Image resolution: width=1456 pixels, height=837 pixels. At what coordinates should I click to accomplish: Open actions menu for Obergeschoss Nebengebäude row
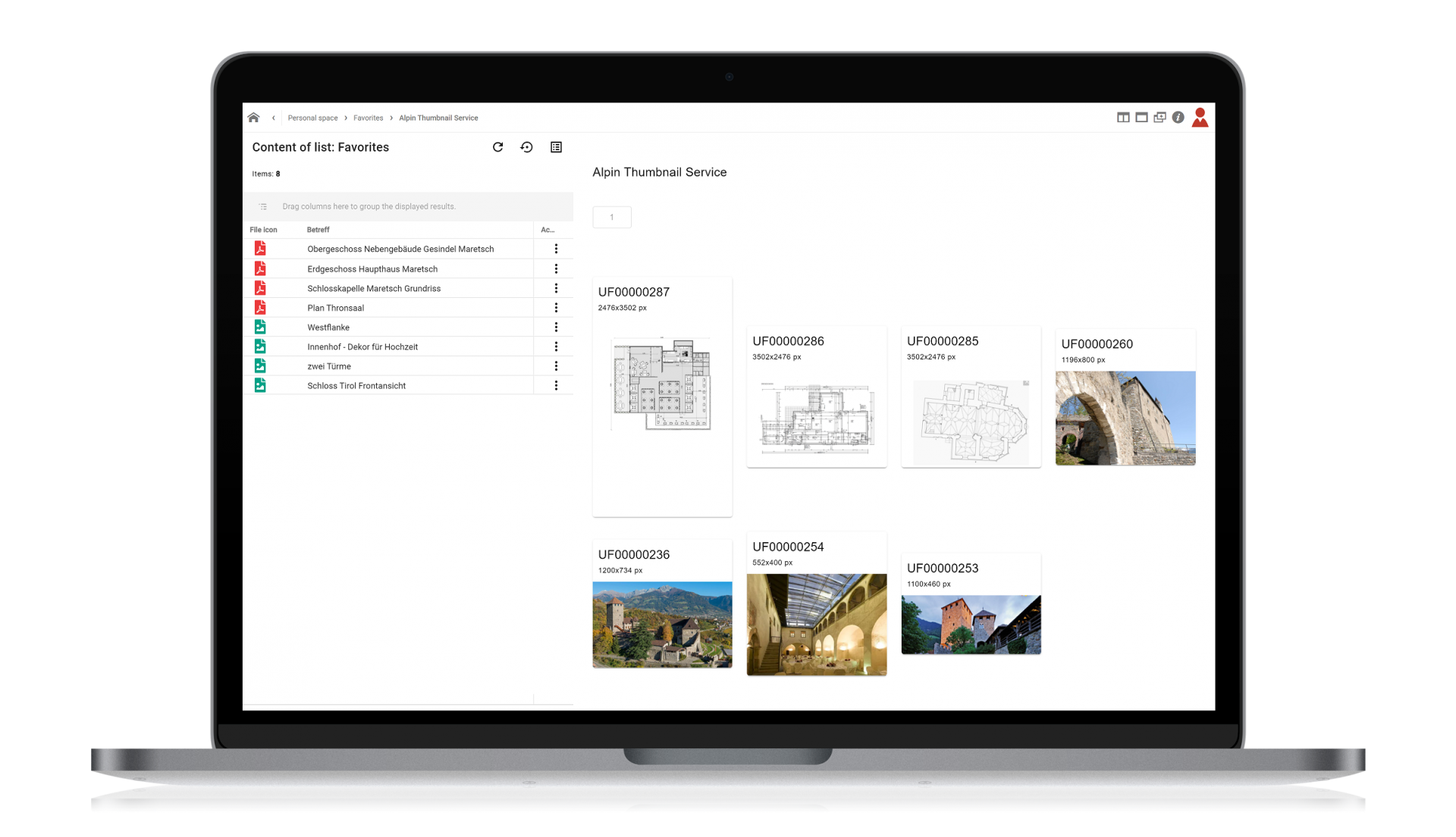pyautogui.click(x=556, y=249)
